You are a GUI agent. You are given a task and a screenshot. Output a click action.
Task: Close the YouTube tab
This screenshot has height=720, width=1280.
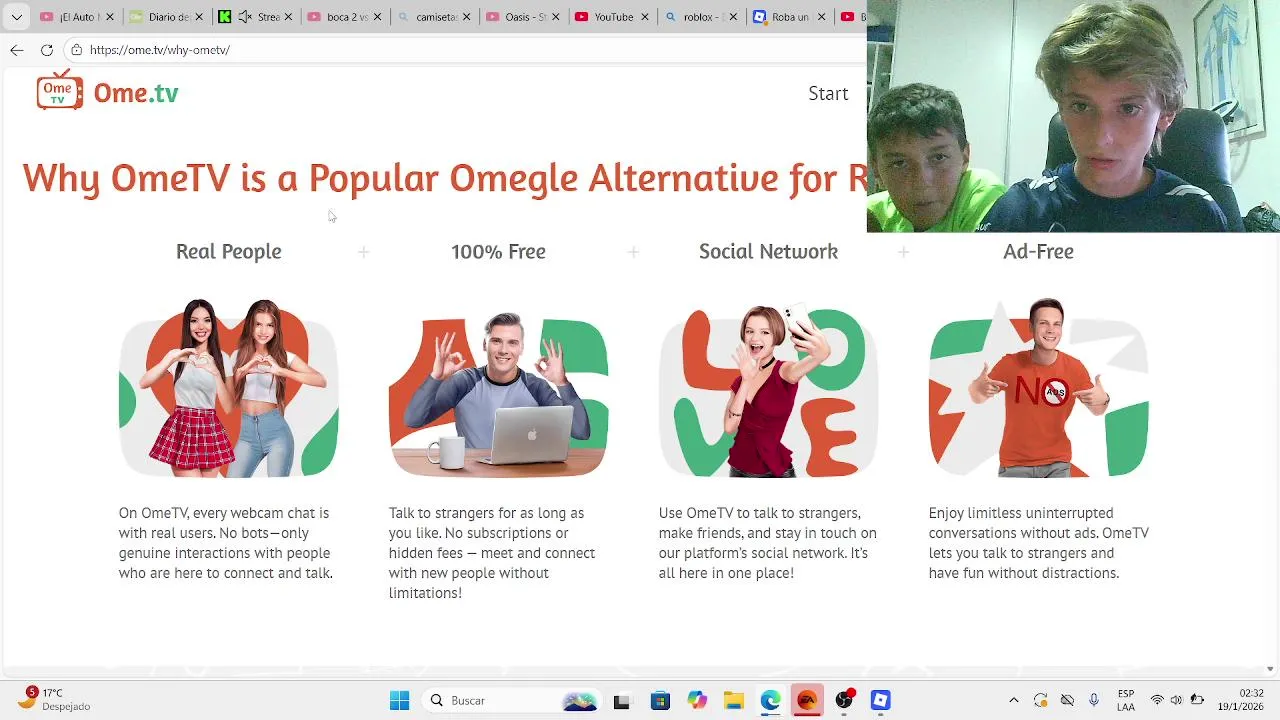pyautogui.click(x=644, y=17)
